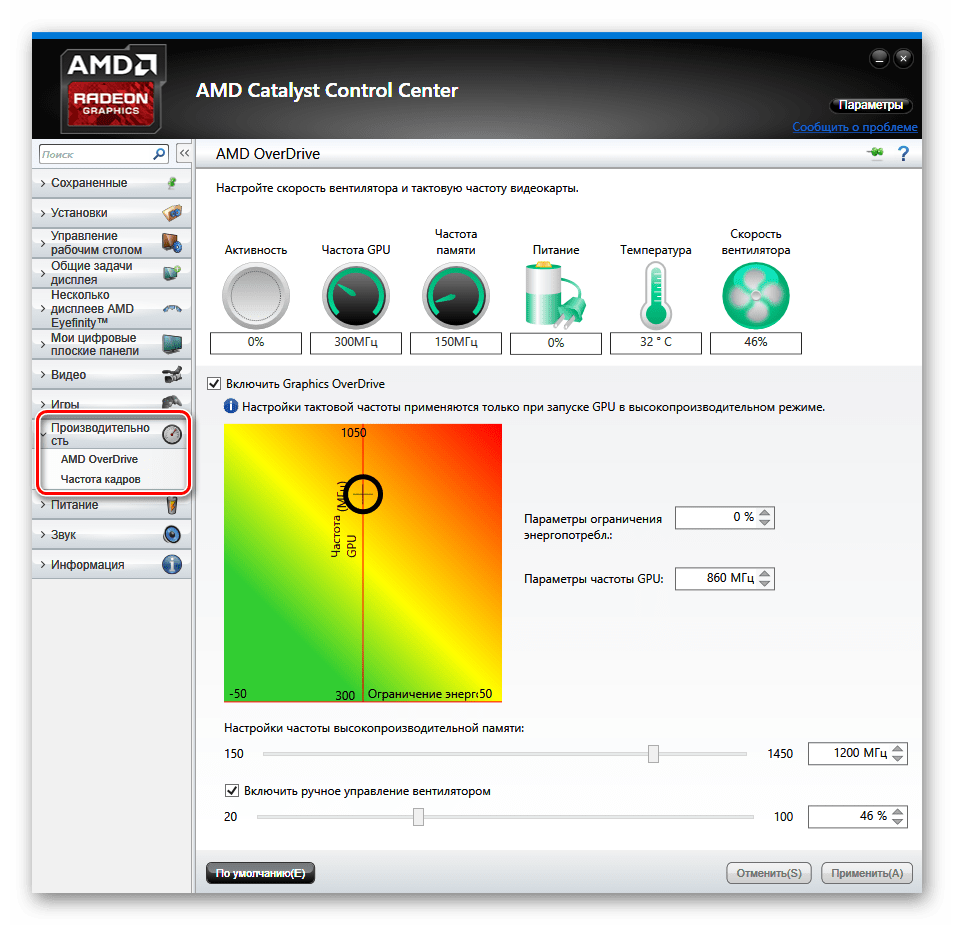Image resolution: width=954 pixels, height=925 pixels.
Task: Click the Питание battery icon in sidebar
Action: pos(172,504)
